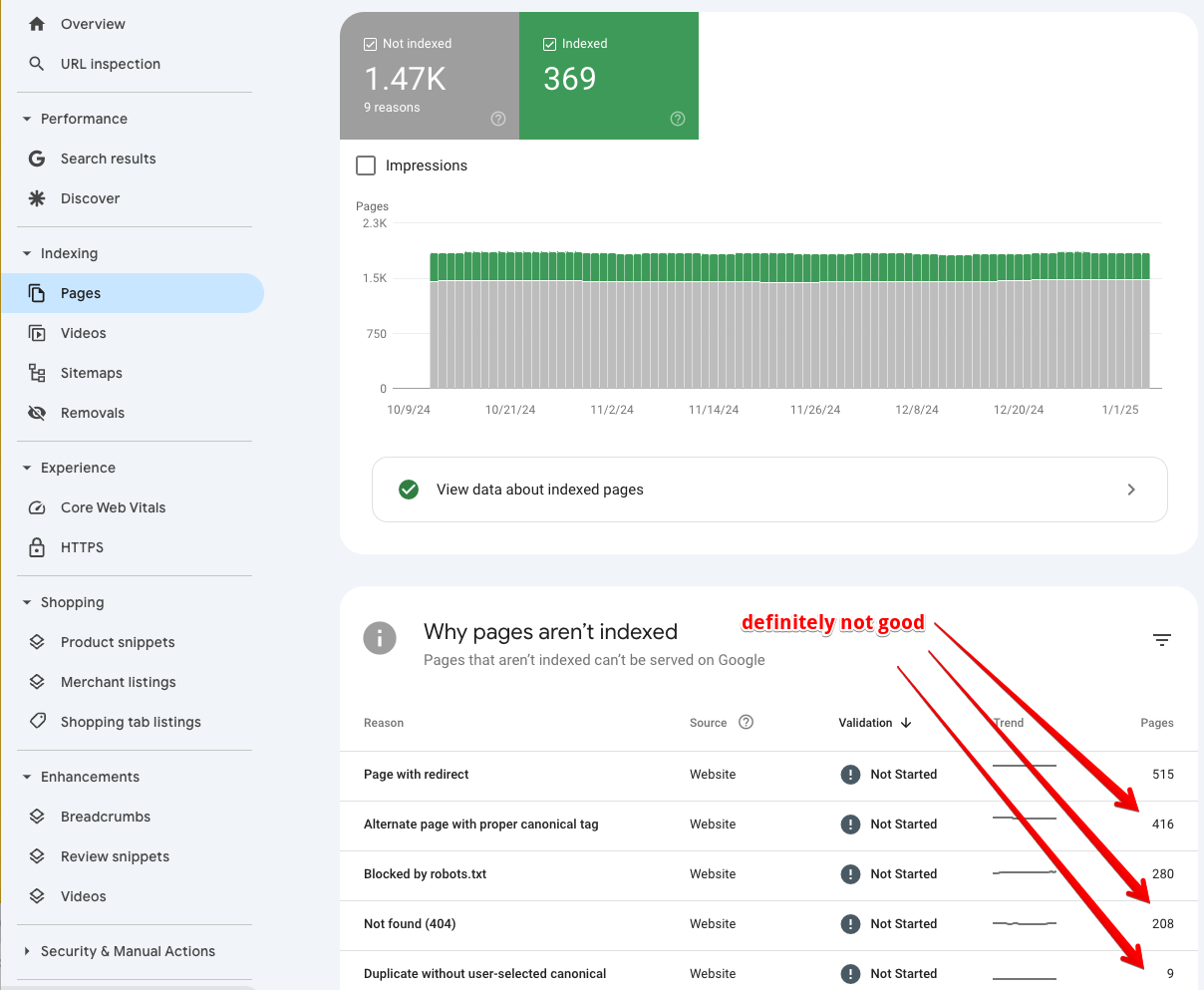Viewport: 1204px width, 990px height.
Task: Open Duplicate without user-selected canonical reason
Action: (x=768, y=973)
